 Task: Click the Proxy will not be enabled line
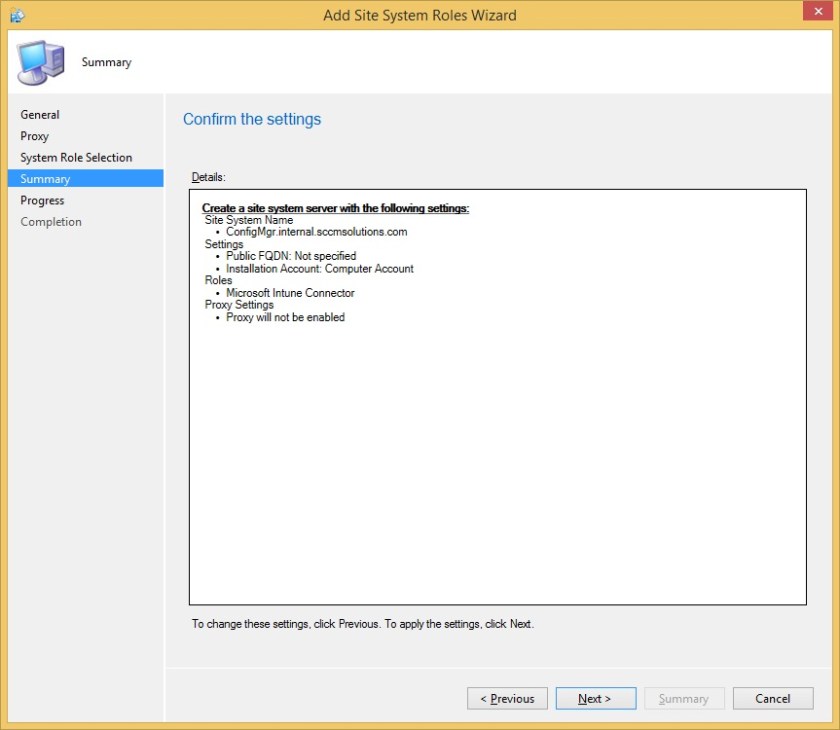(x=287, y=317)
